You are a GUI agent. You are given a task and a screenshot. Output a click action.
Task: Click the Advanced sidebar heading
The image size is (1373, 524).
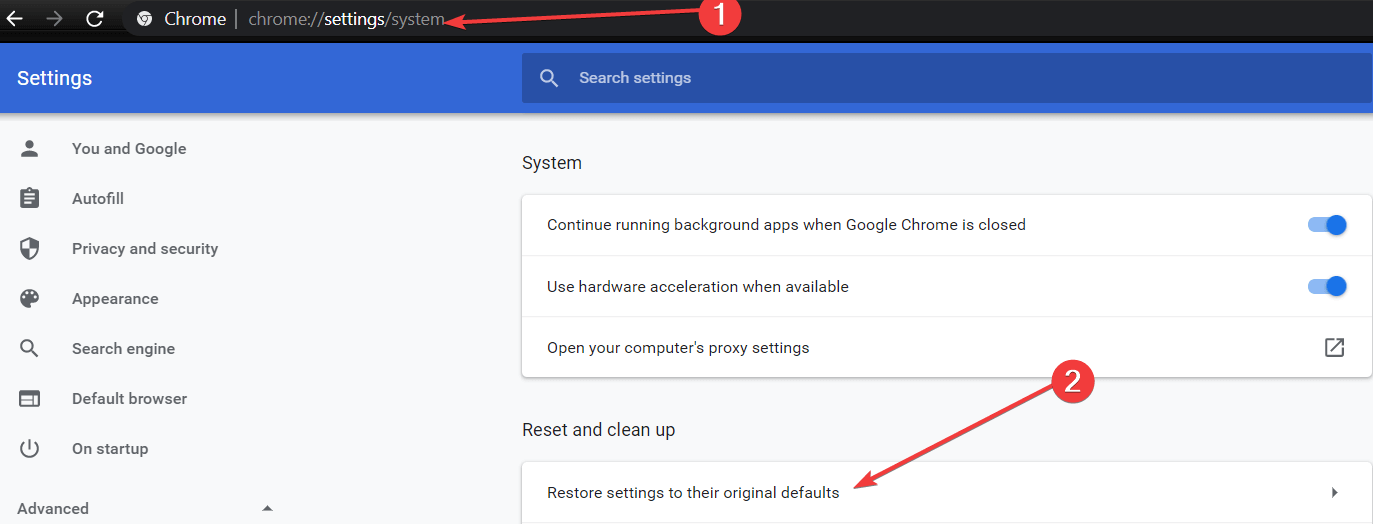[x=53, y=509]
